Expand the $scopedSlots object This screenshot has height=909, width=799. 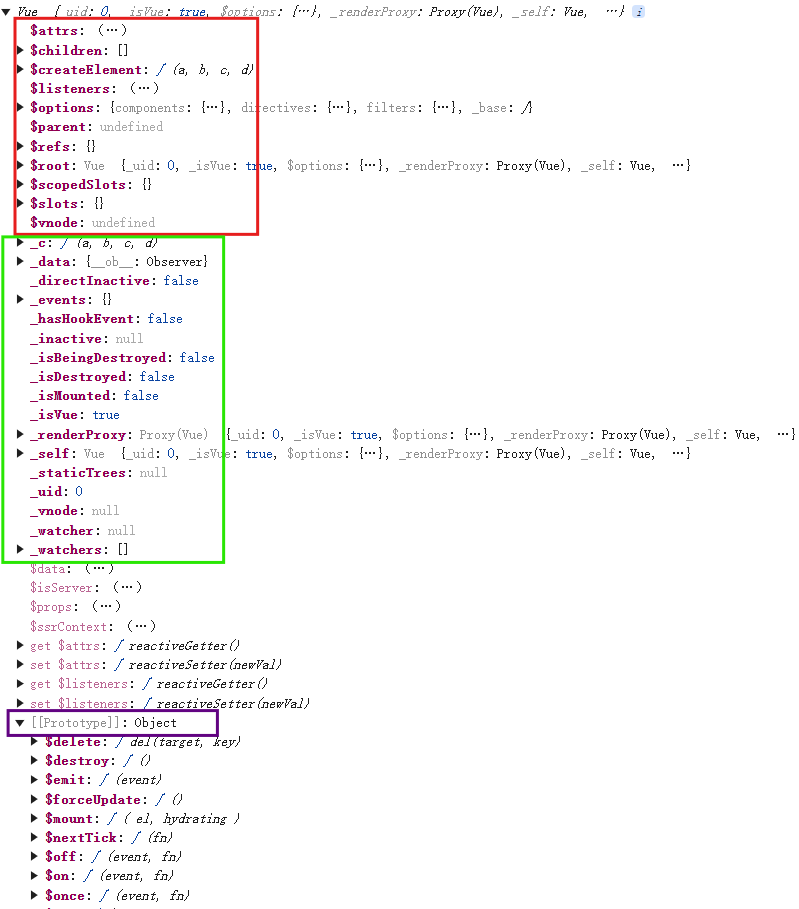(20, 184)
